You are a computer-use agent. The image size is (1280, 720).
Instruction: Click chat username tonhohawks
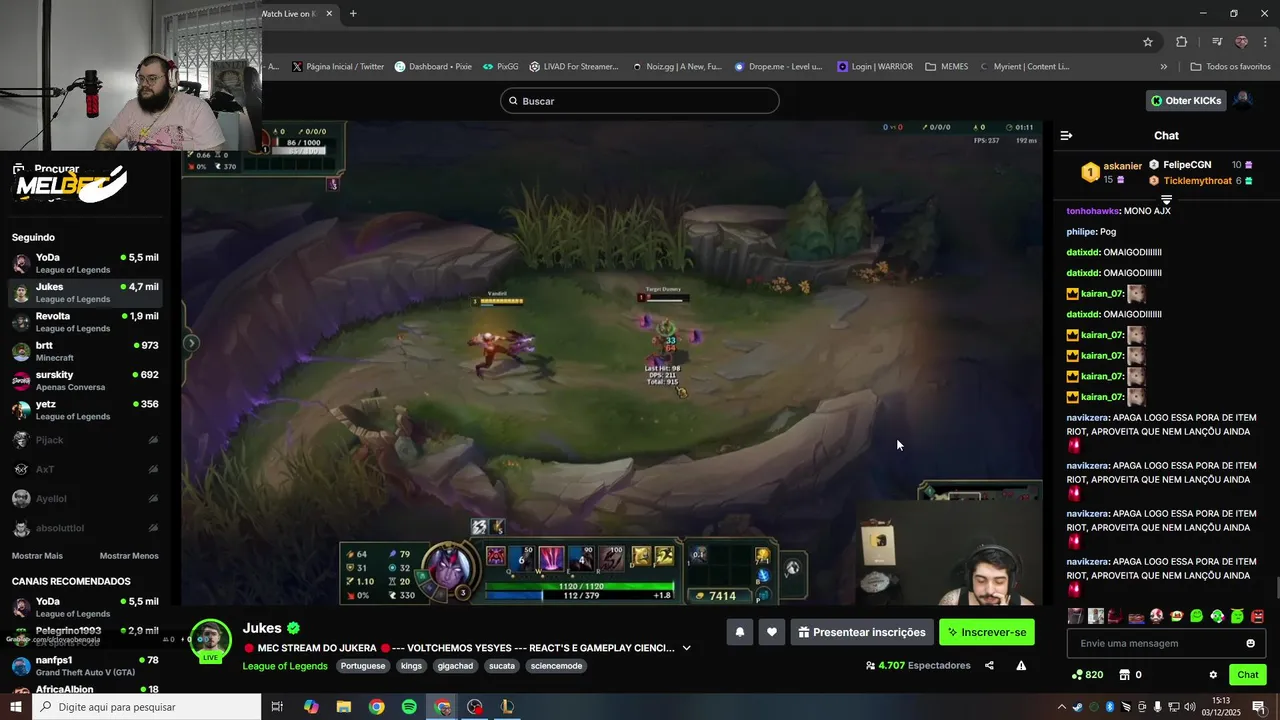pyautogui.click(x=1093, y=211)
